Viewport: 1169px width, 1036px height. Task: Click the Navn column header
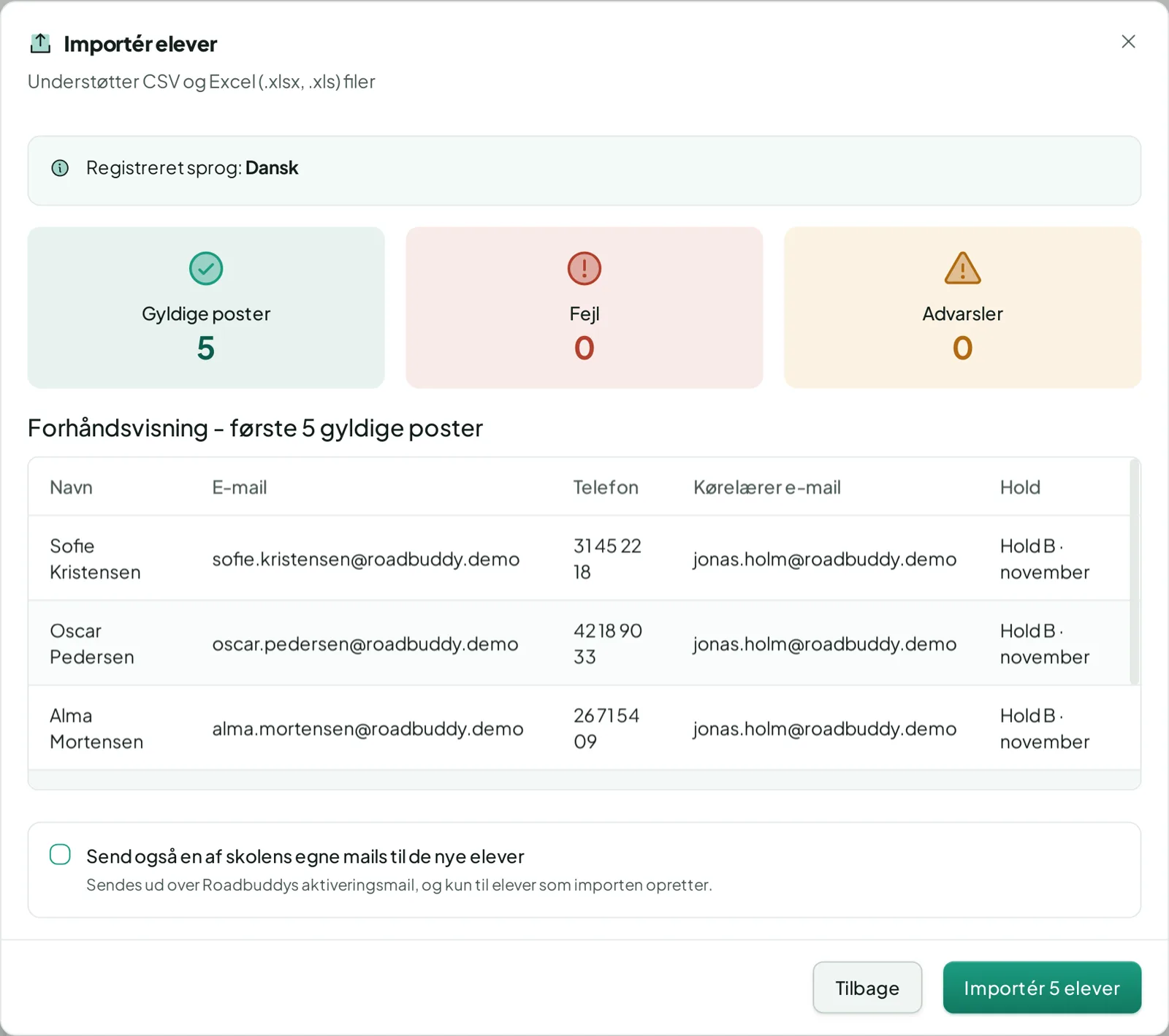pos(71,487)
